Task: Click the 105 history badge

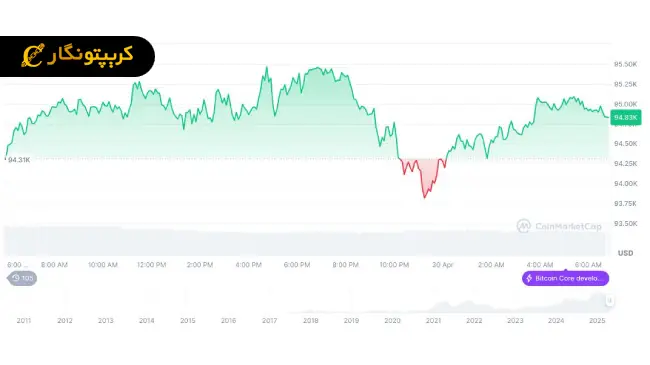Action: (22, 278)
